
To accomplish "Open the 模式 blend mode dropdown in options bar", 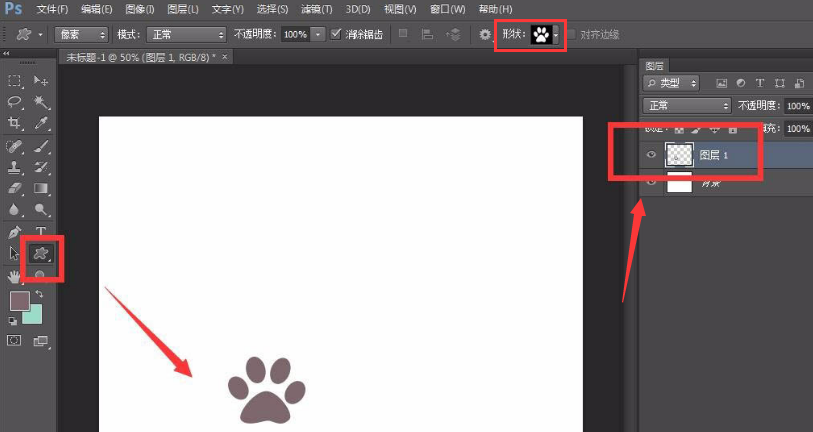I will point(186,34).
